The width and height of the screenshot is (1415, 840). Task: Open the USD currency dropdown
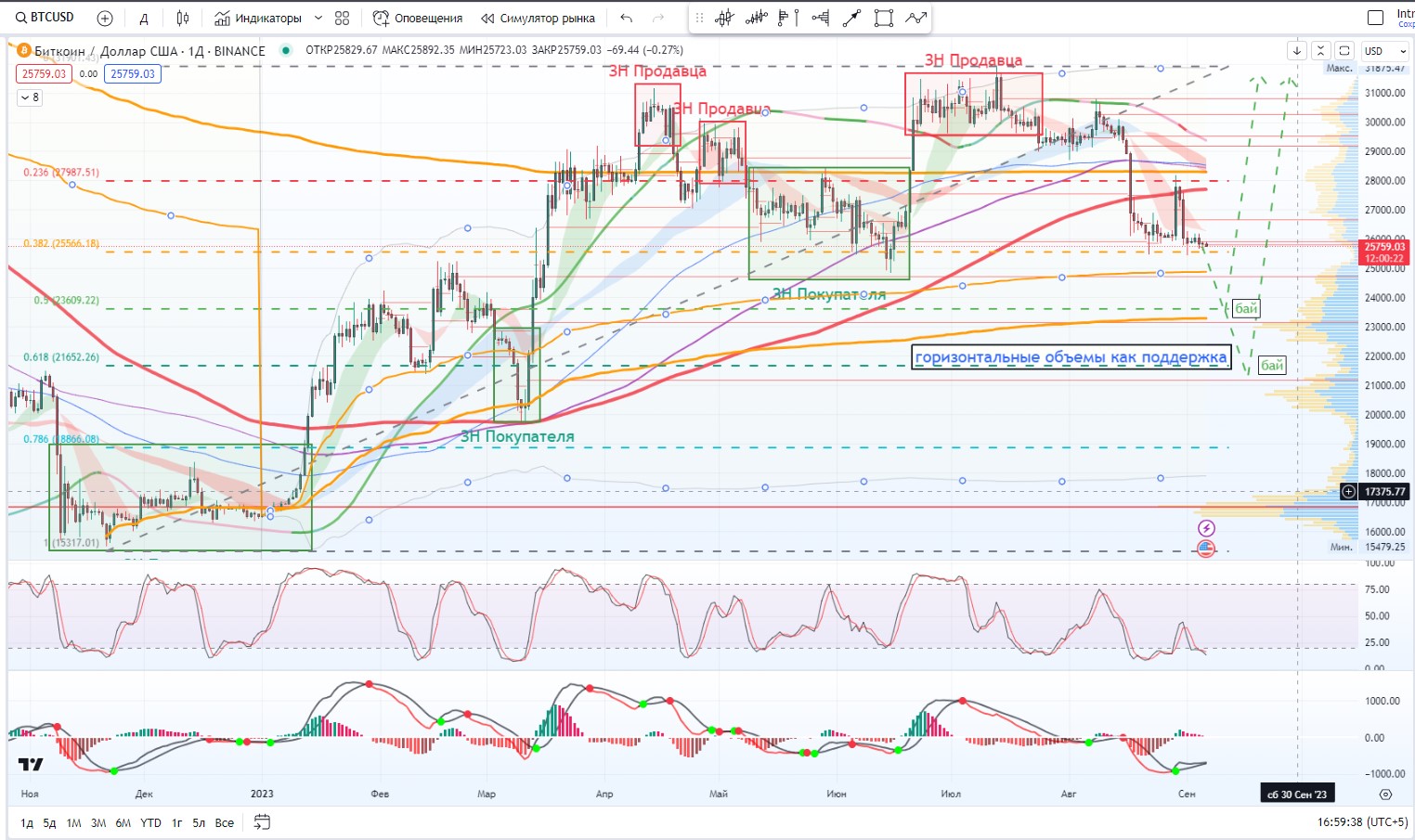tap(1385, 51)
